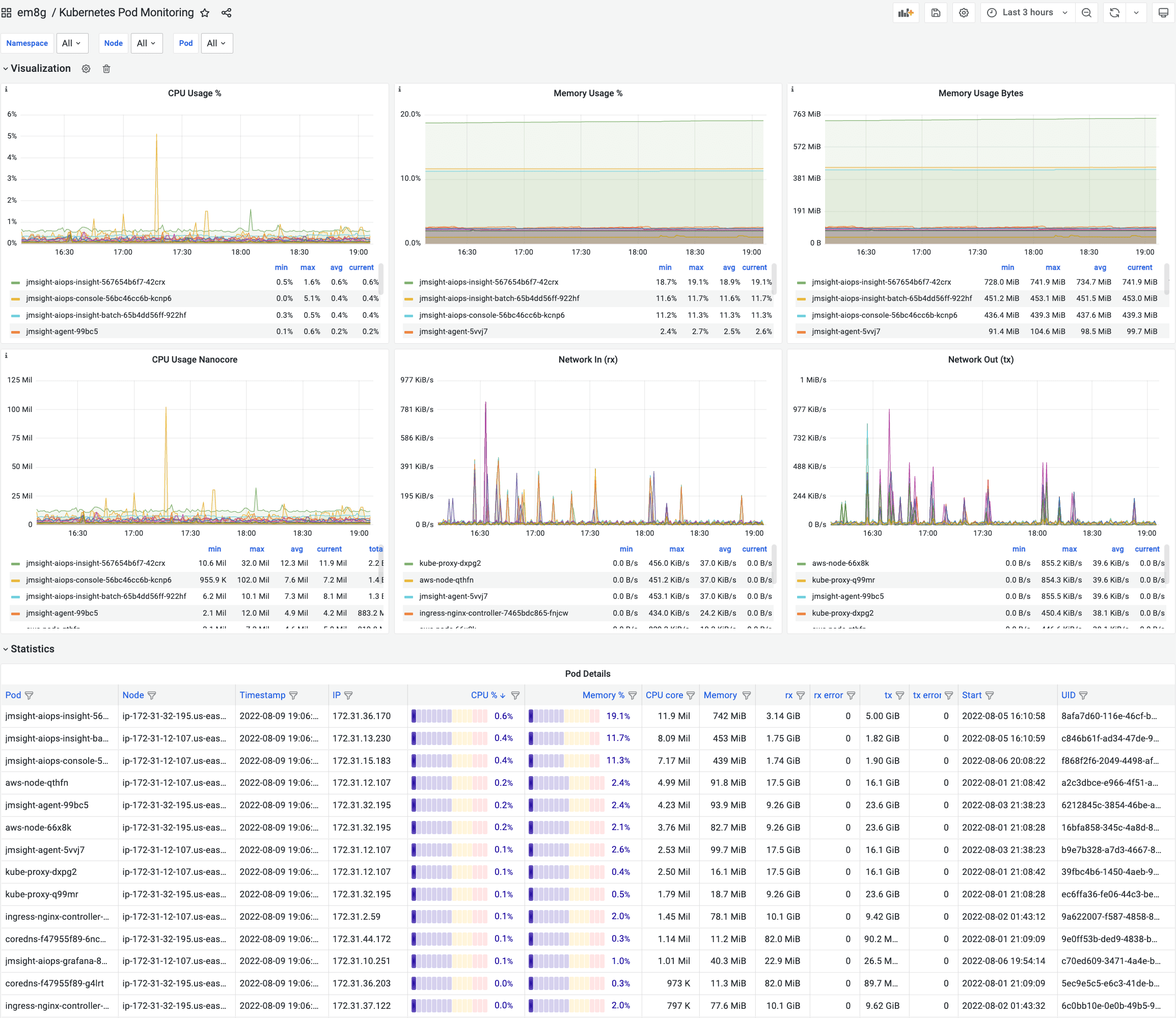Open the Last 3 hours time picker
The image size is (1176, 1018).
pos(1028,13)
